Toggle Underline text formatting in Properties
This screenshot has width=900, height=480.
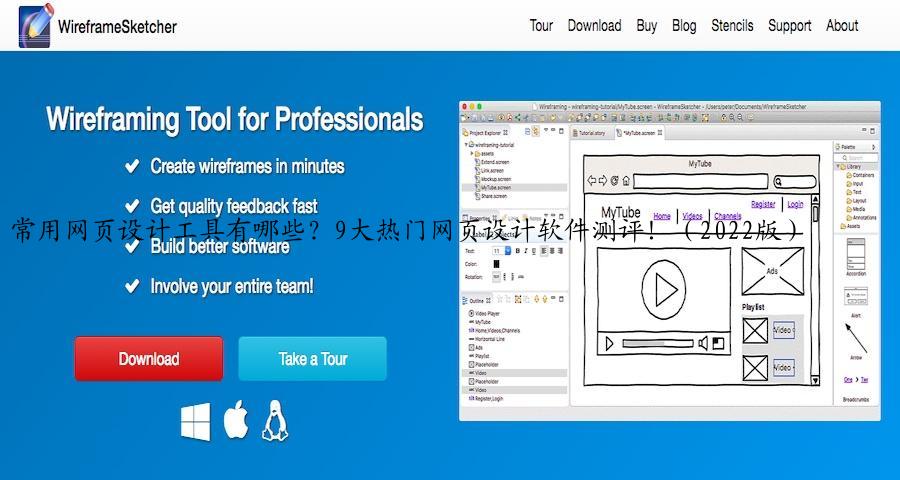(534, 251)
